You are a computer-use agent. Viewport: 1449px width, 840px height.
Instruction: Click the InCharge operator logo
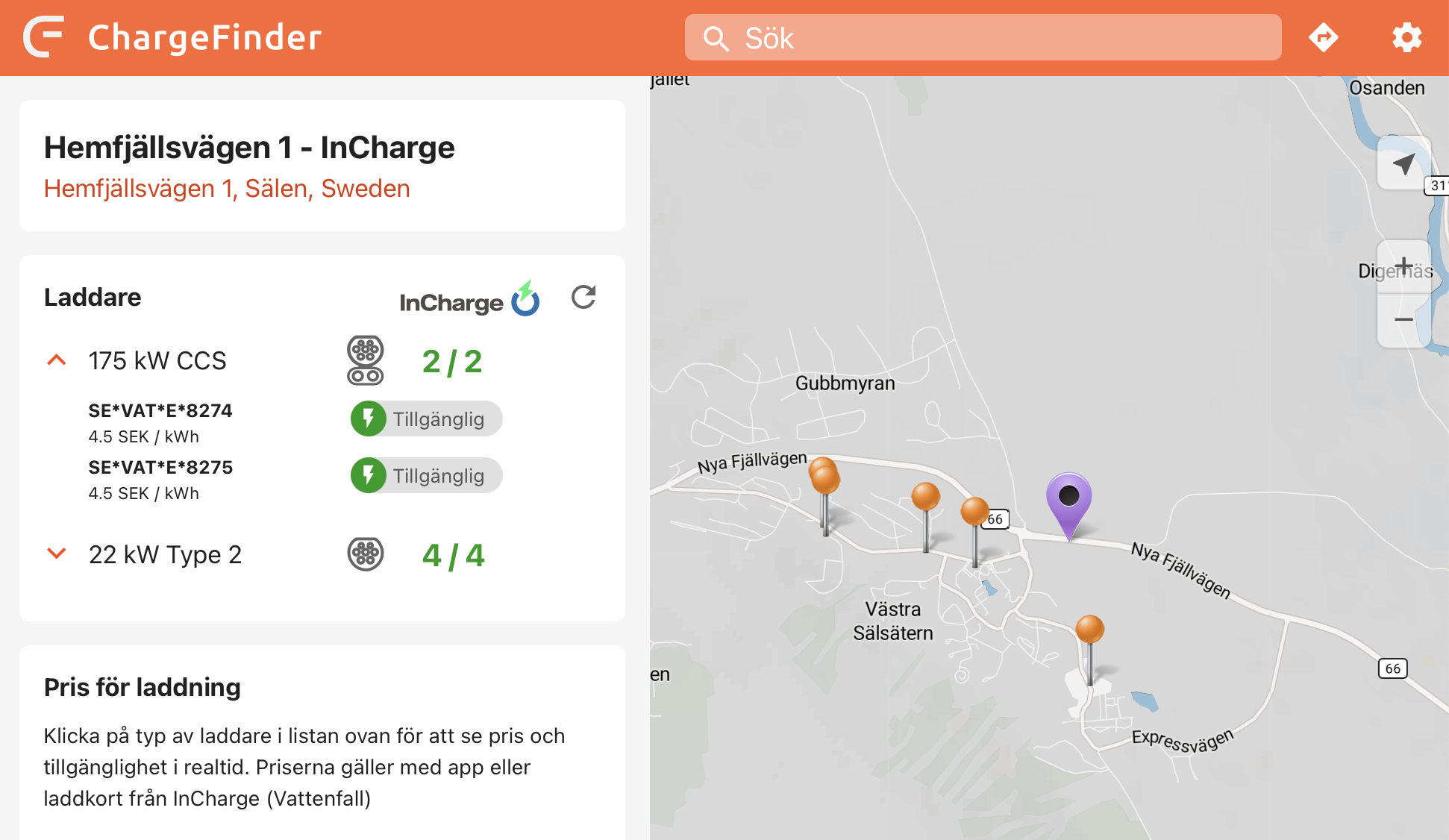click(x=469, y=300)
